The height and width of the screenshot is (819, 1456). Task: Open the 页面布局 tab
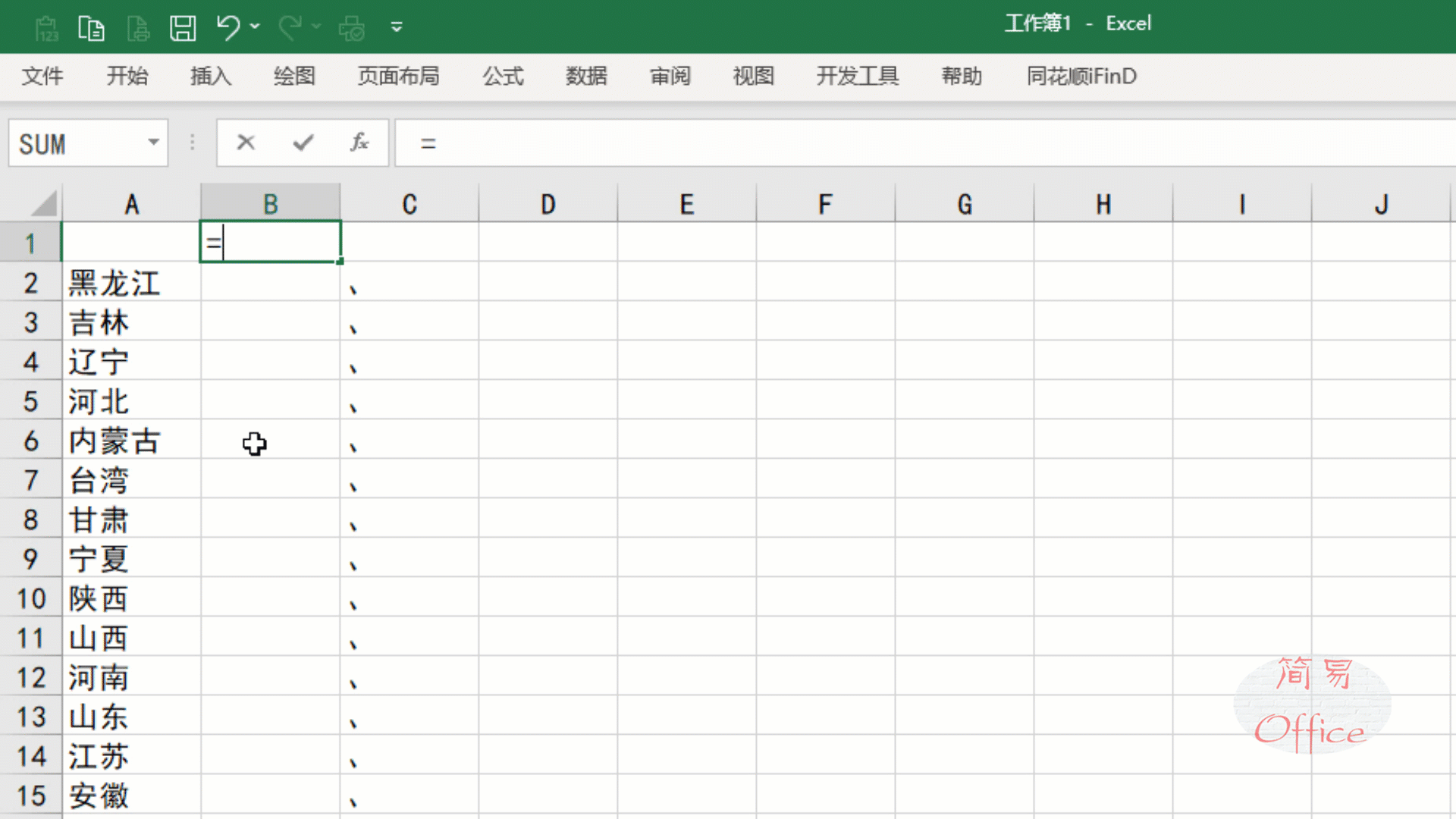(x=399, y=76)
